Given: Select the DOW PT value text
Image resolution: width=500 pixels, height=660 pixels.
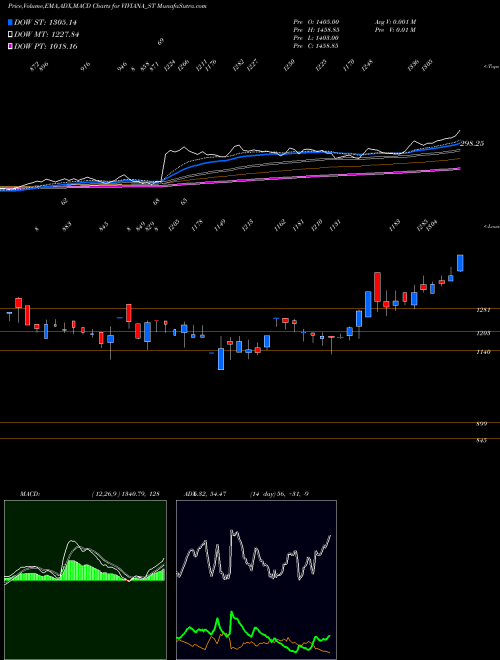Looking at the screenshot, I should [63, 46].
